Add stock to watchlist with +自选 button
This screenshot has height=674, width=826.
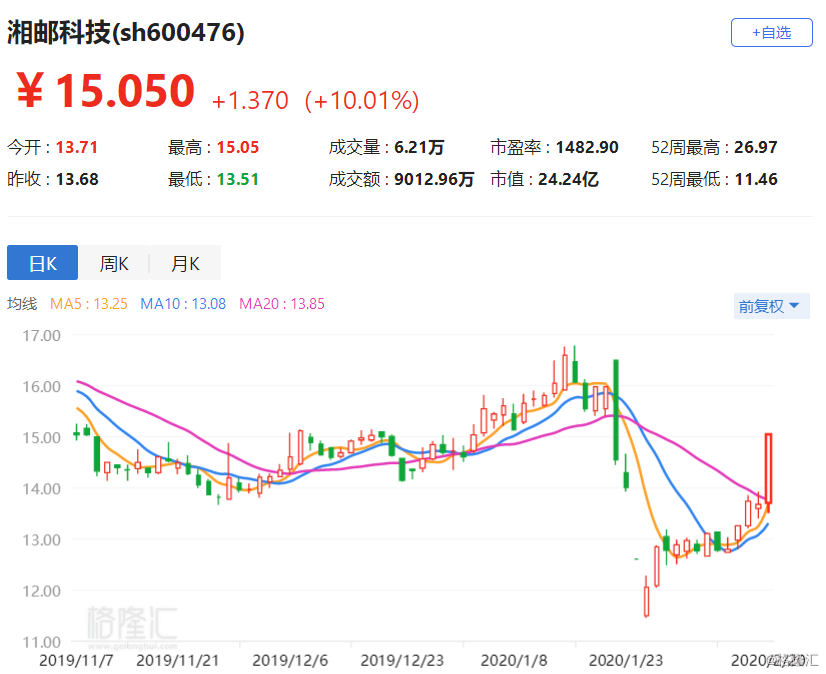pos(771,33)
